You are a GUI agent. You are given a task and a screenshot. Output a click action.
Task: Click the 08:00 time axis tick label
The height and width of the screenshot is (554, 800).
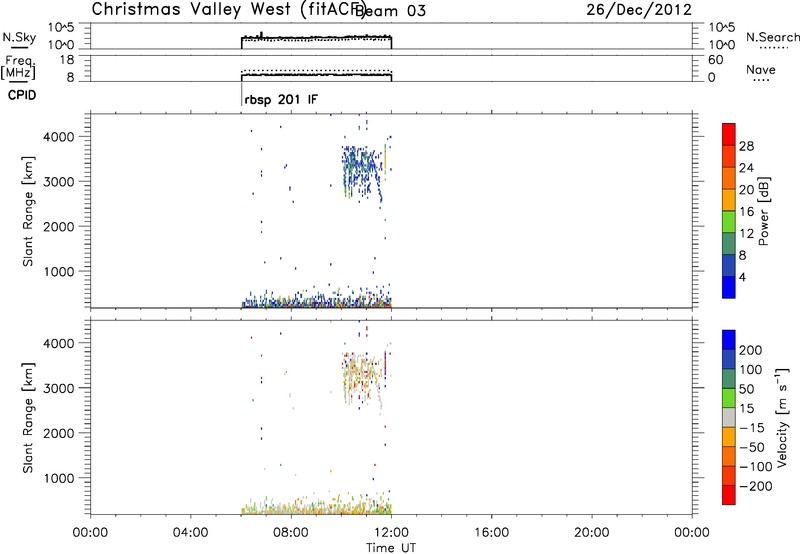[291, 533]
